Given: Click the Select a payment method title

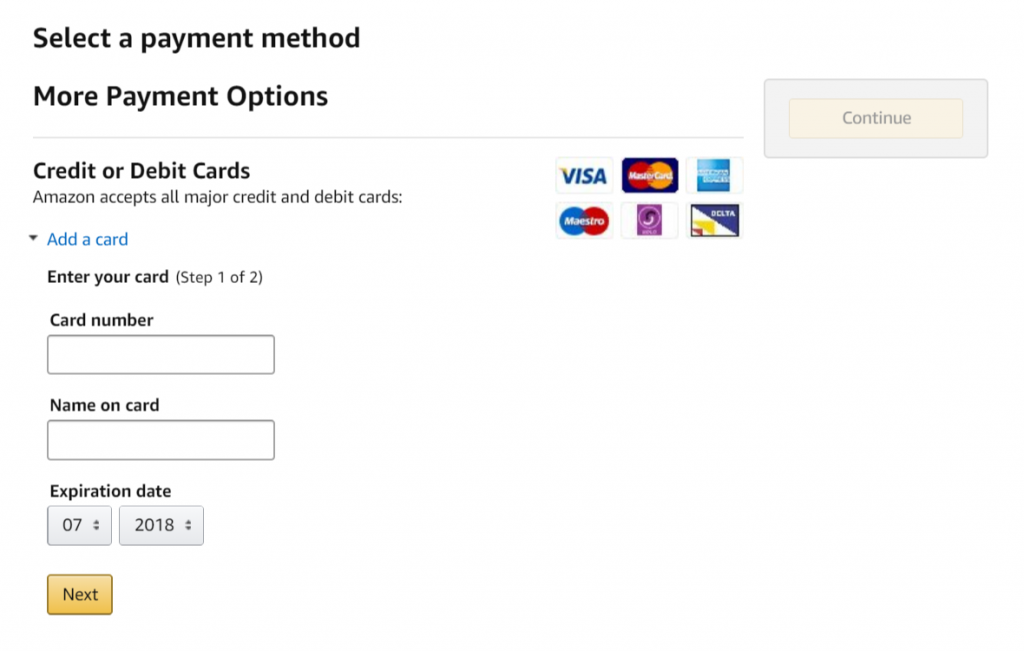Looking at the screenshot, I should coord(196,38).
